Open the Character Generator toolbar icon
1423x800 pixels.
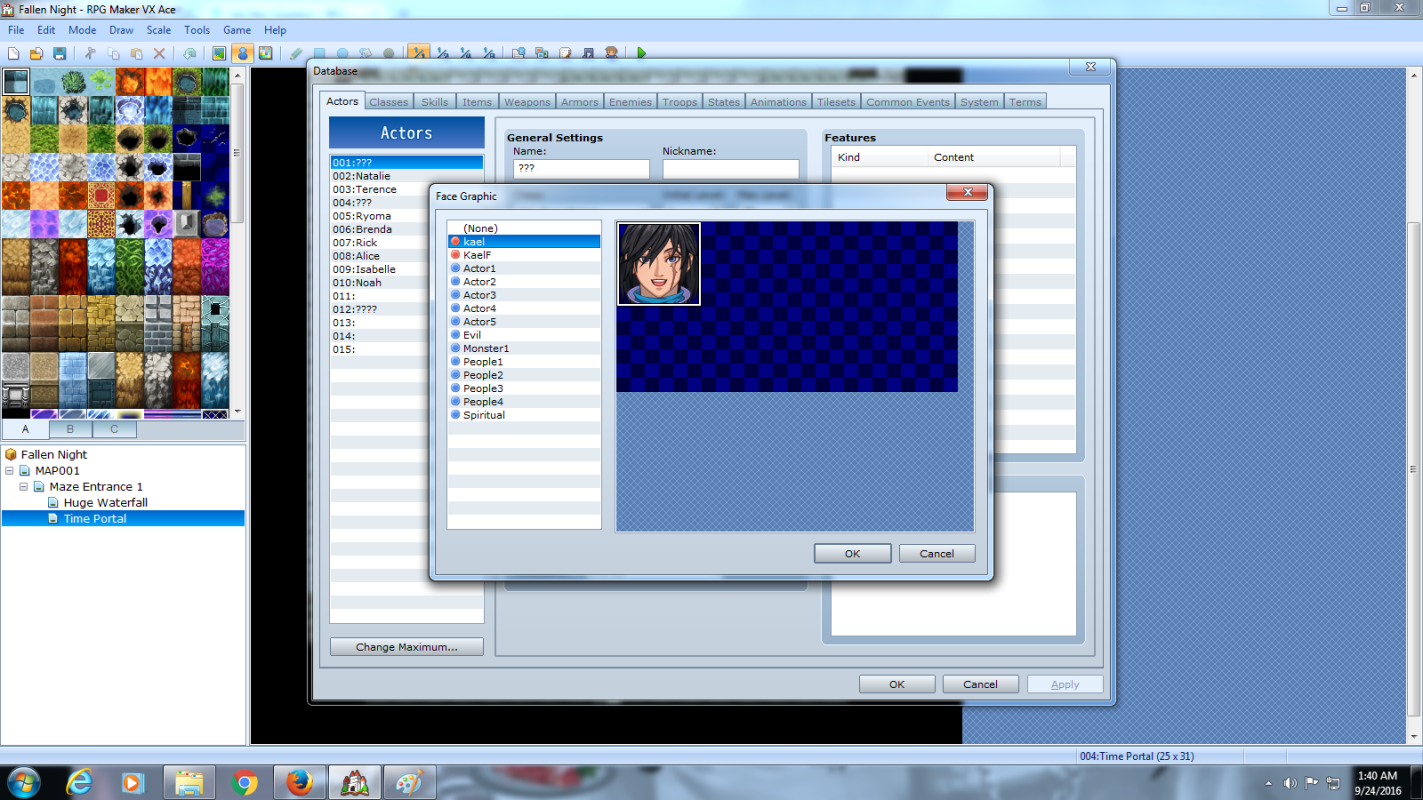611,53
